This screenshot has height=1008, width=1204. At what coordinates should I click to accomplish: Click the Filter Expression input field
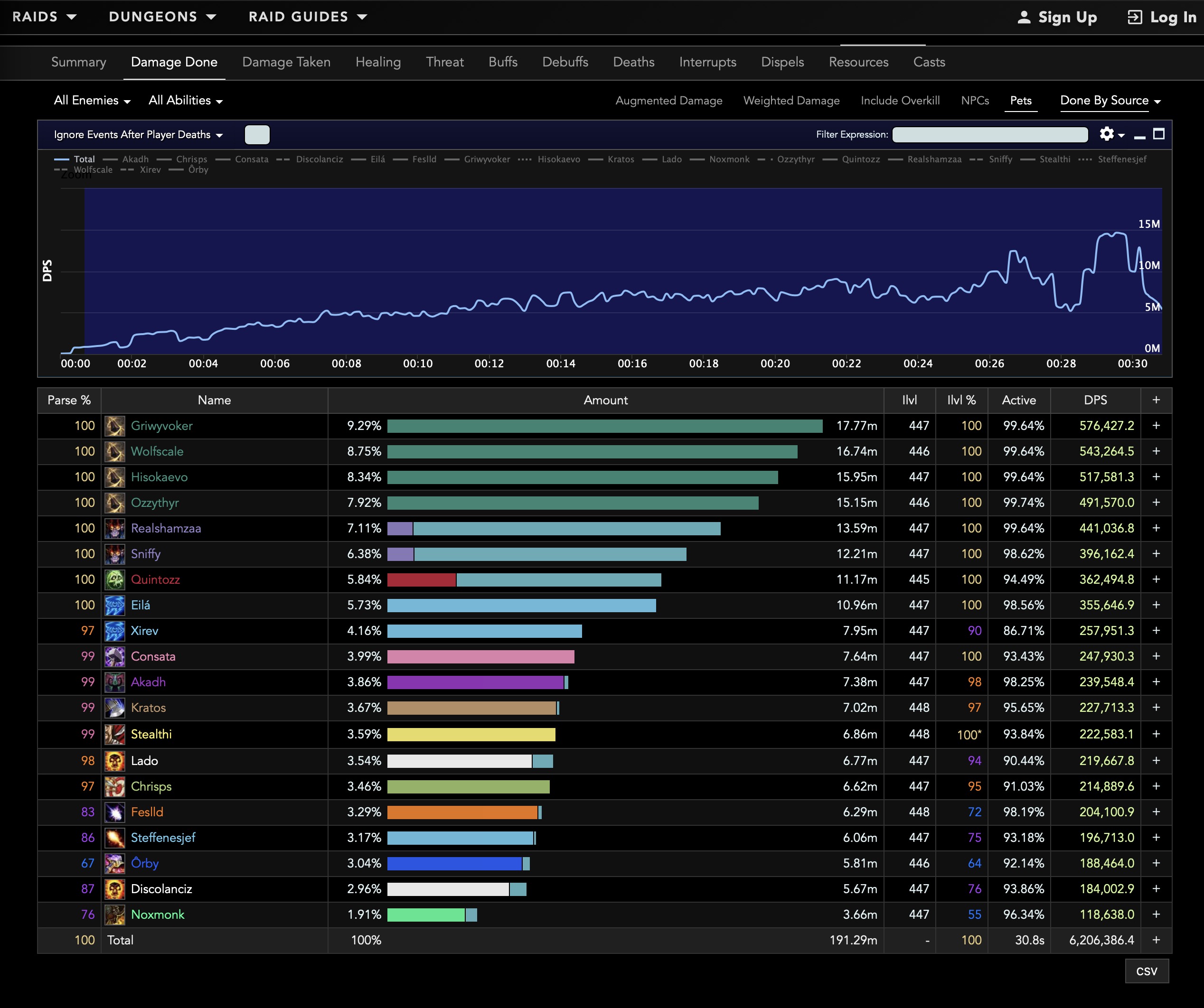pyautogui.click(x=989, y=135)
